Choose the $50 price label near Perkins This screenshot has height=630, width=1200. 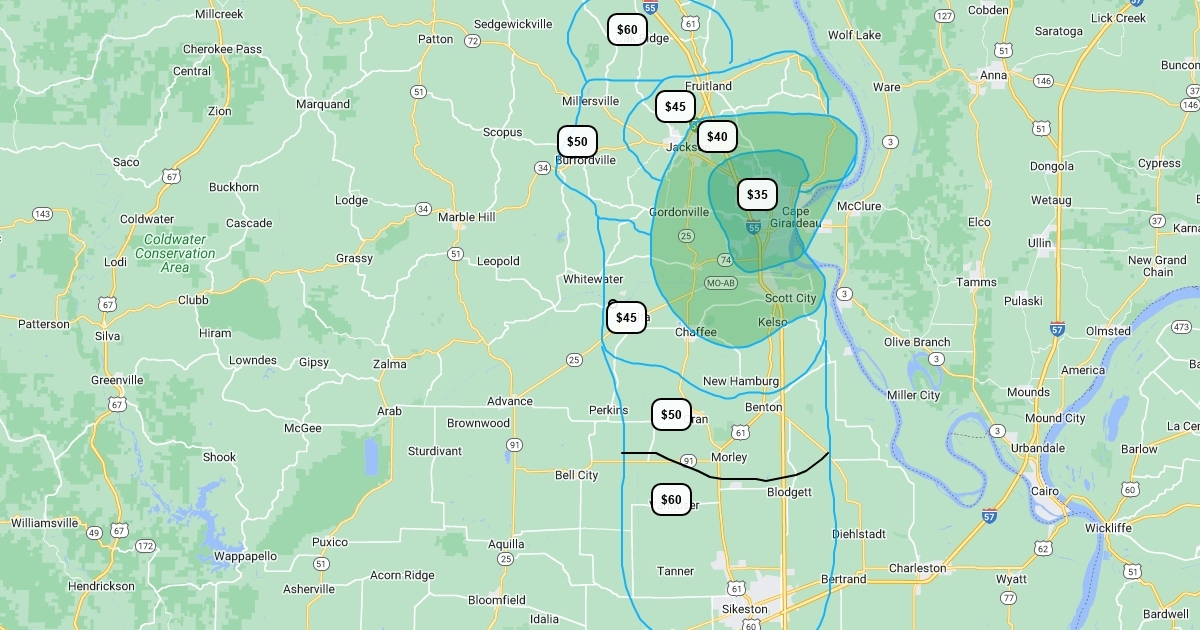[x=671, y=414]
